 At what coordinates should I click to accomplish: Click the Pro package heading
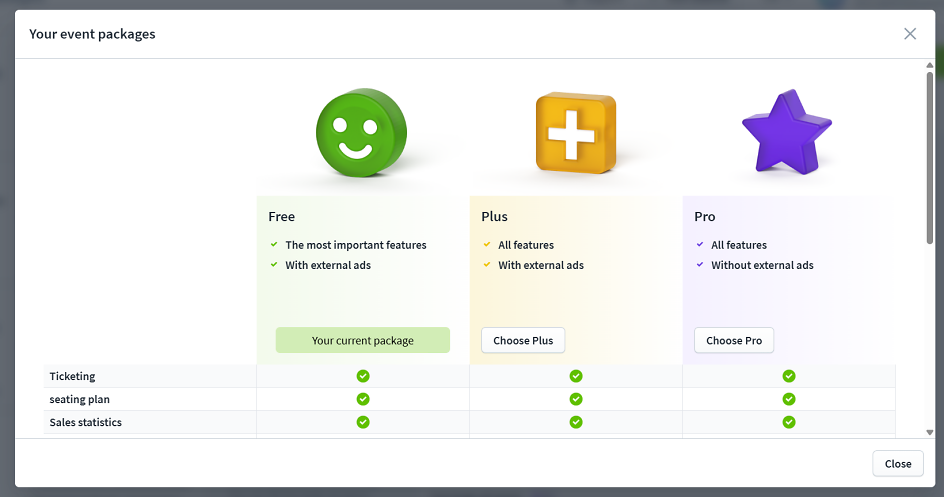pyautogui.click(x=705, y=216)
